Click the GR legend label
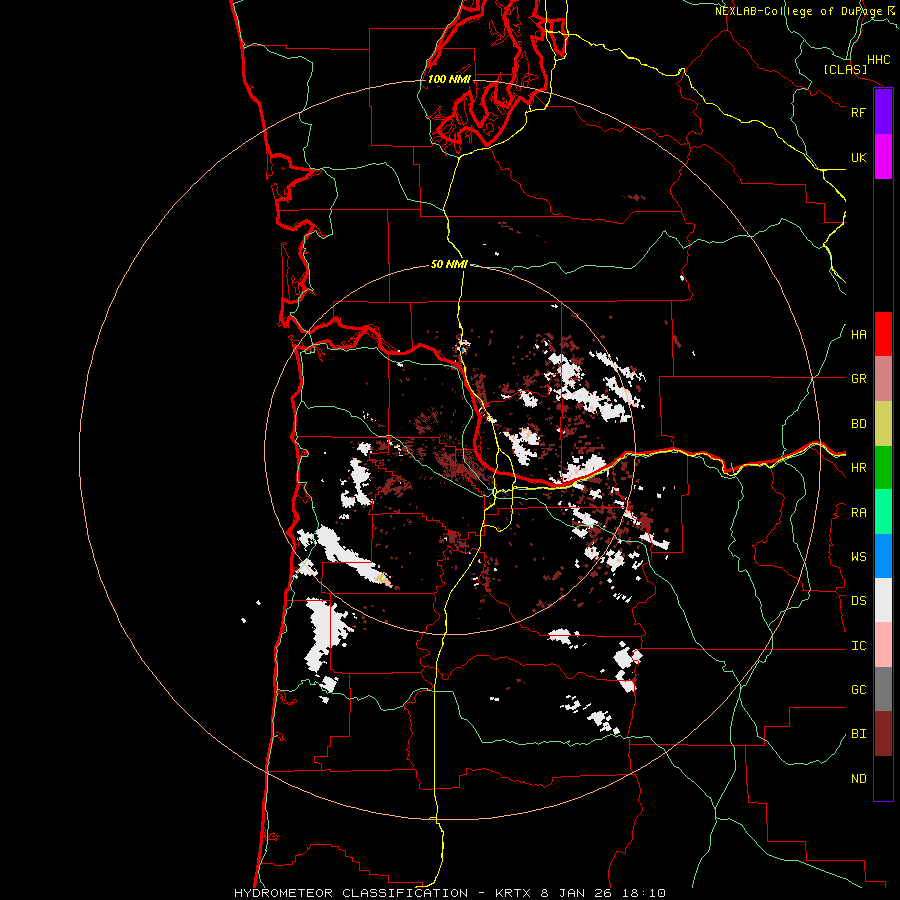The image size is (900, 900). [858, 379]
